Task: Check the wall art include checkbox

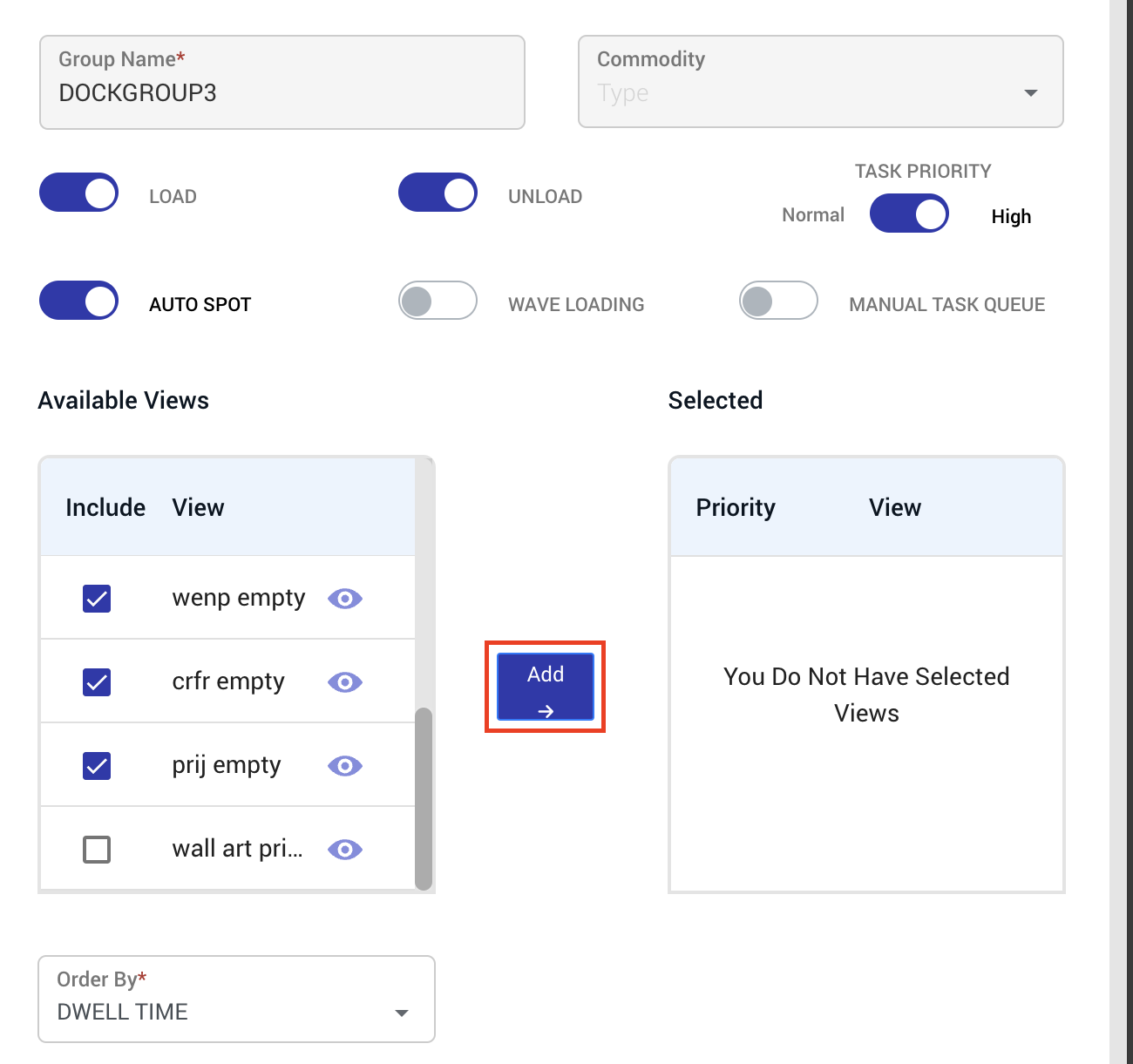Action: [97, 850]
